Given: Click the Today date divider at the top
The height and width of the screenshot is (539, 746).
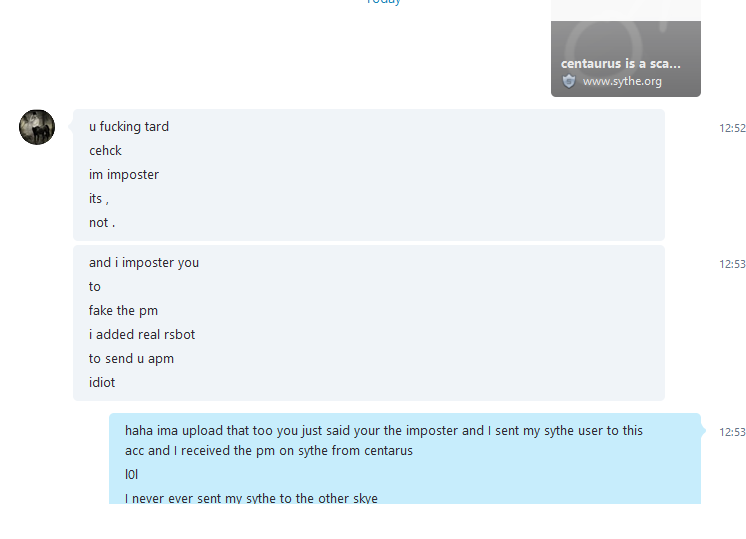Looking at the screenshot, I should coord(384,2).
